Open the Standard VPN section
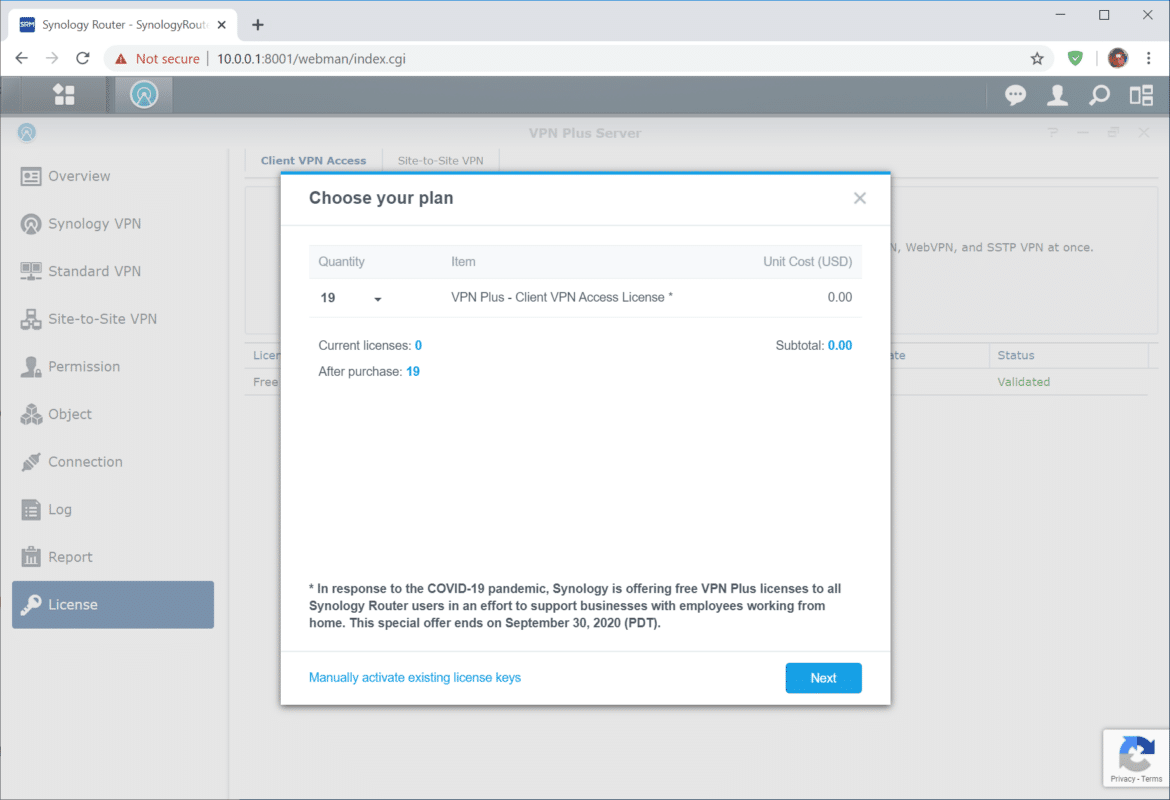 tap(112, 272)
